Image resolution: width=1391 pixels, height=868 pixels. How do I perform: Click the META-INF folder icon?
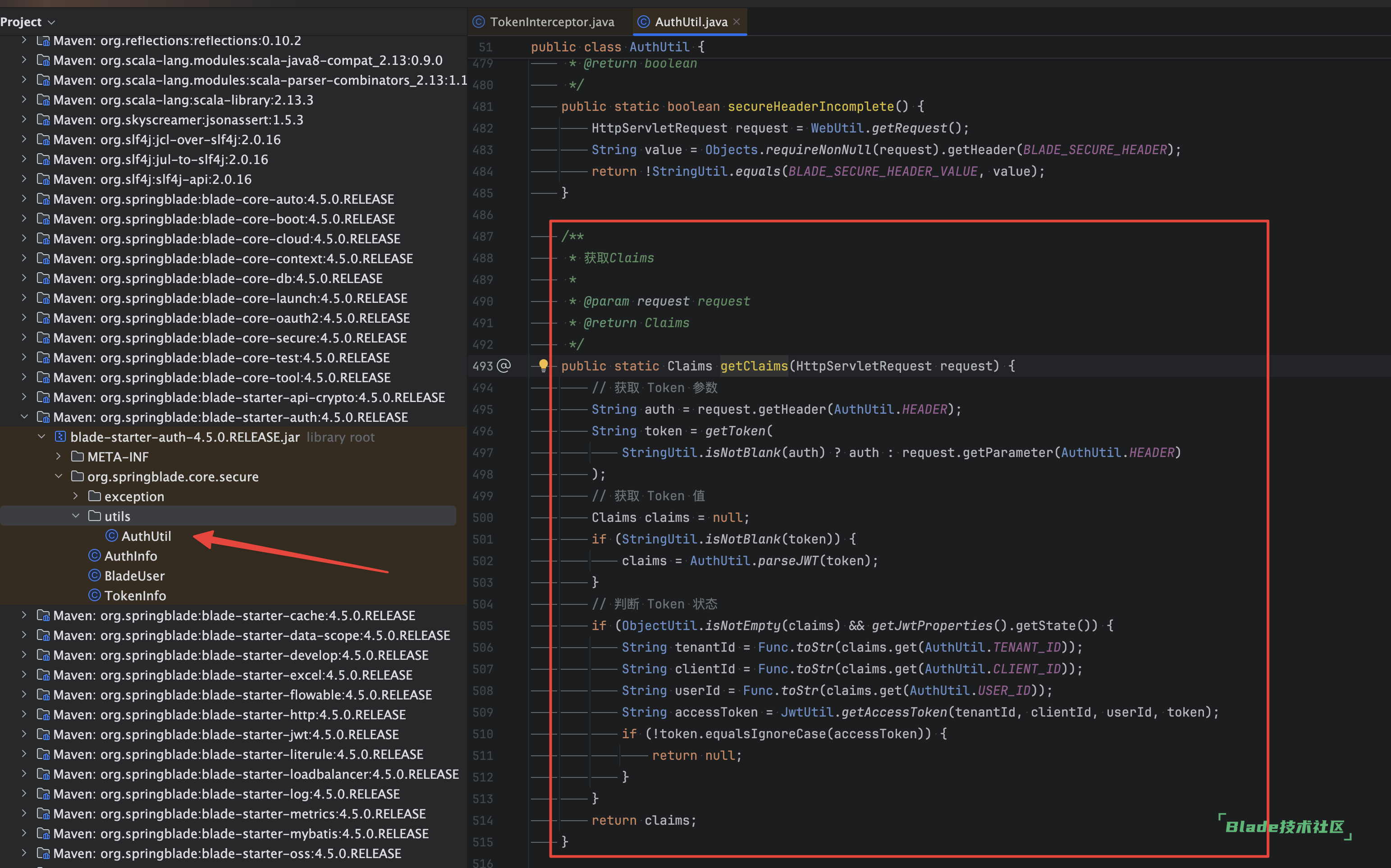pos(78,457)
